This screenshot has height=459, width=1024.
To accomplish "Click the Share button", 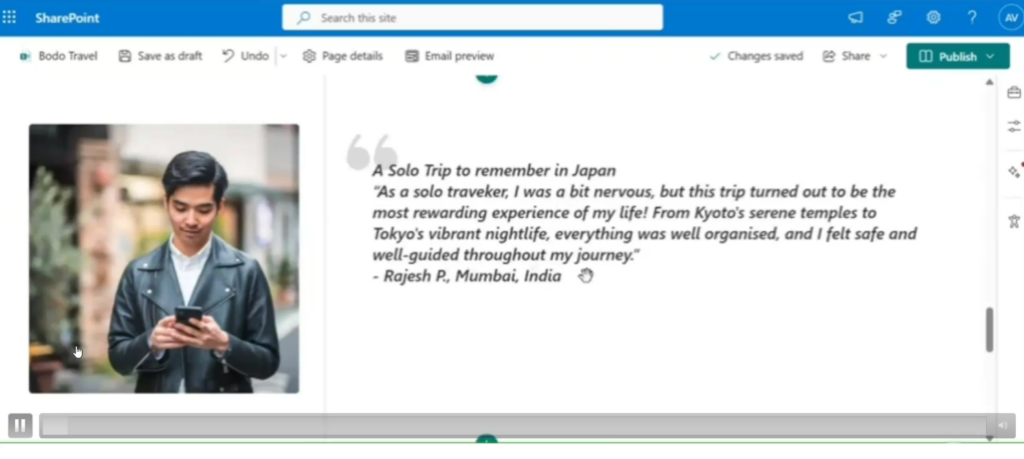I will point(846,56).
